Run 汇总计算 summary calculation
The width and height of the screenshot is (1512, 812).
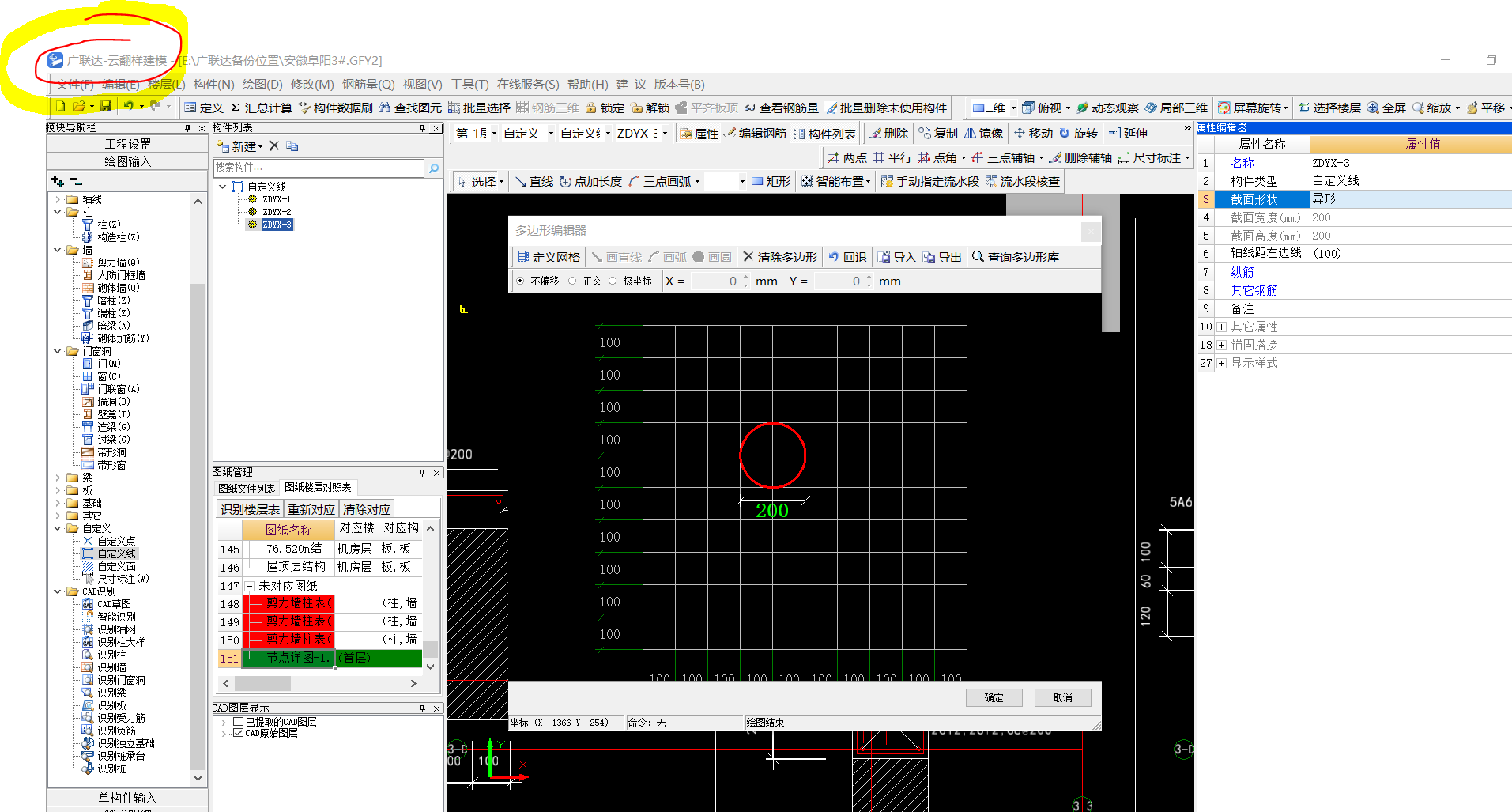click(x=261, y=108)
